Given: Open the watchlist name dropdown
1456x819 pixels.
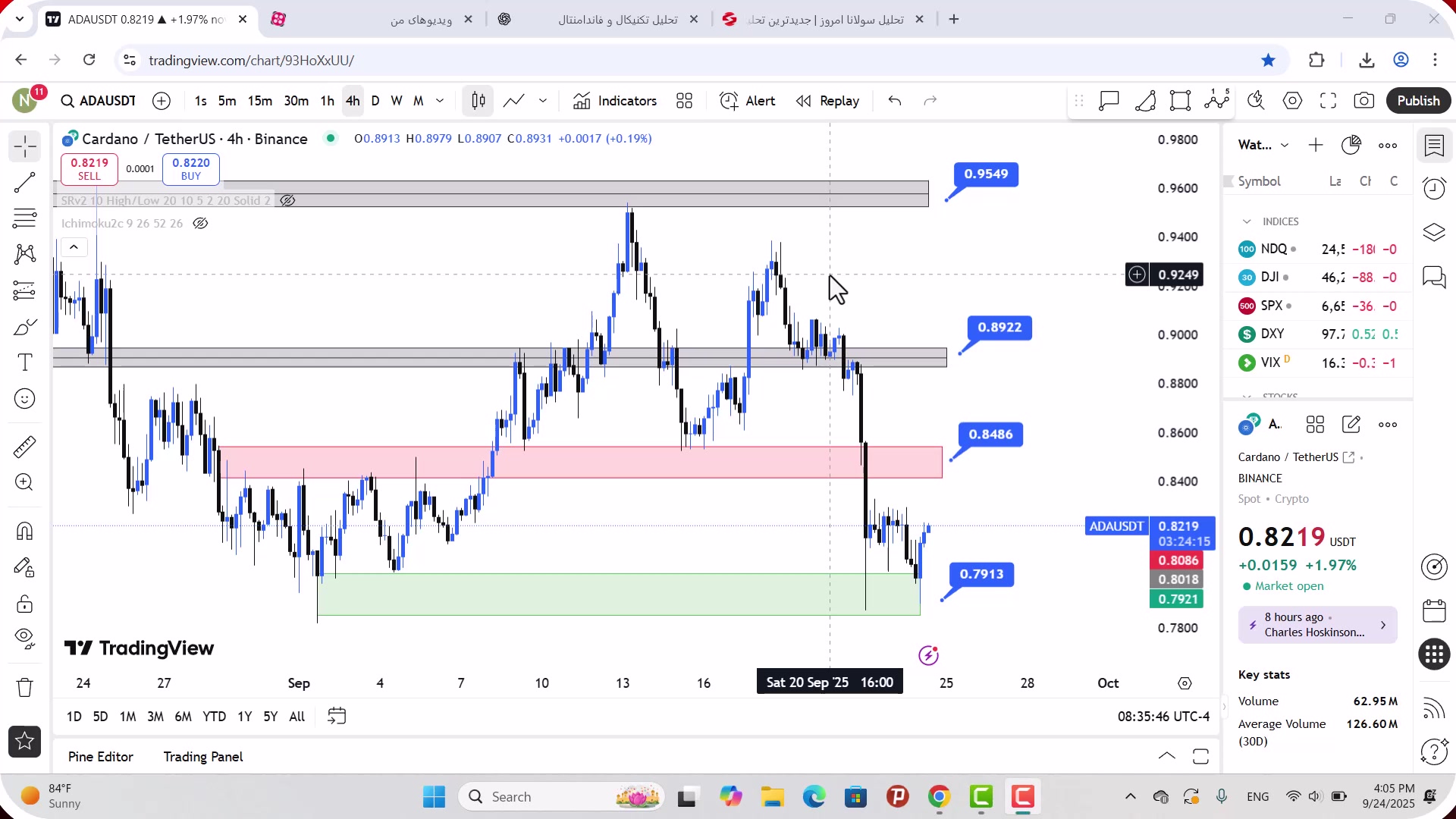Looking at the screenshot, I should tap(1263, 146).
